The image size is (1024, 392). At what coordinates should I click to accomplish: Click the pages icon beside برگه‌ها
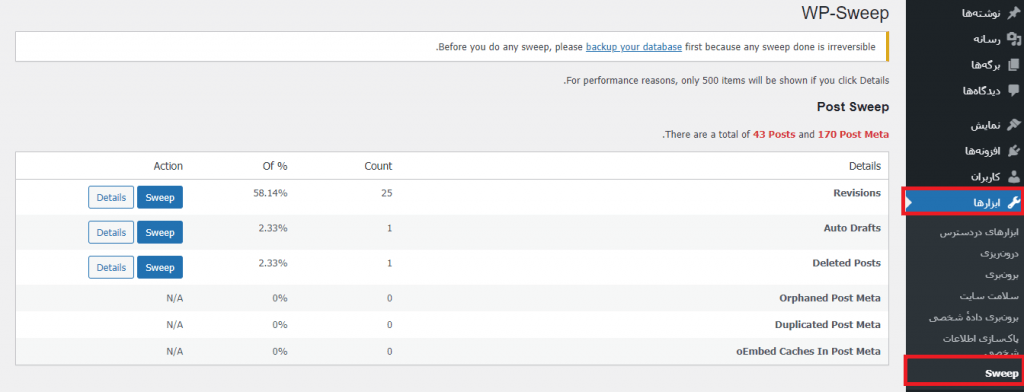[x=1013, y=65]
